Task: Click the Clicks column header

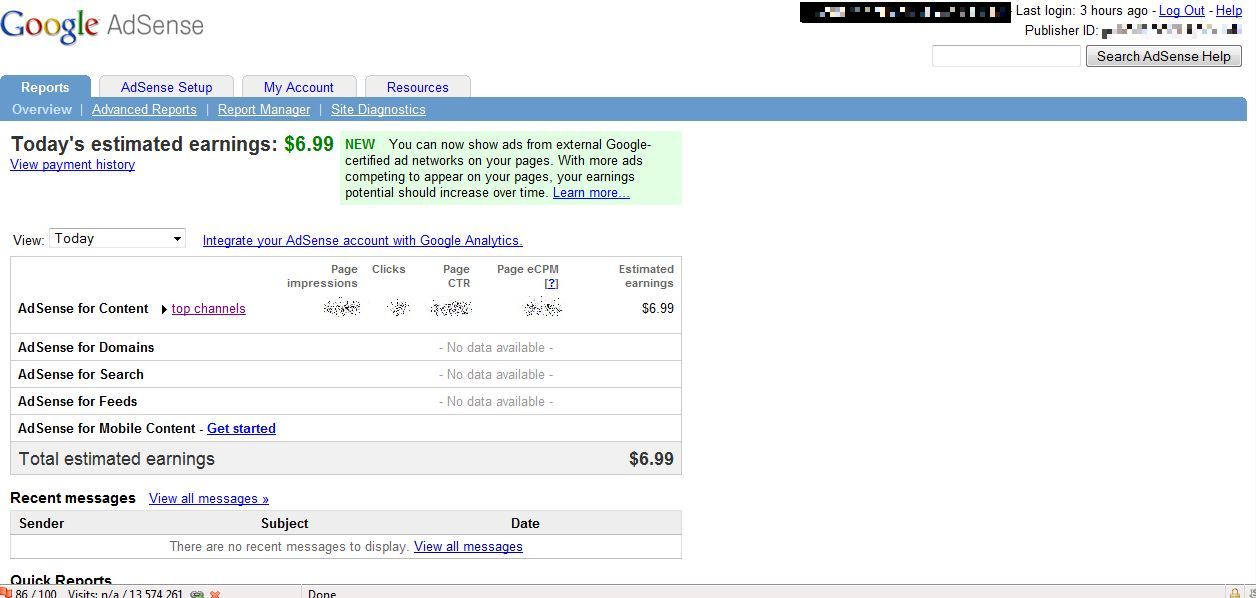Action: (x=389, y=269)
